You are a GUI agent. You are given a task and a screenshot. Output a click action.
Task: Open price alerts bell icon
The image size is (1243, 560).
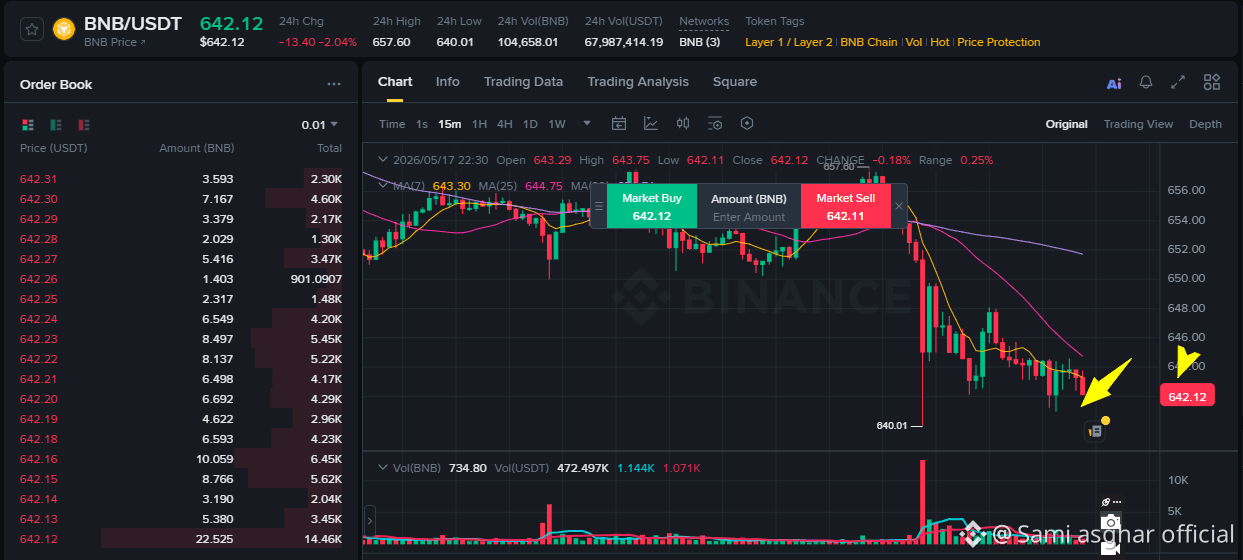1146,82
